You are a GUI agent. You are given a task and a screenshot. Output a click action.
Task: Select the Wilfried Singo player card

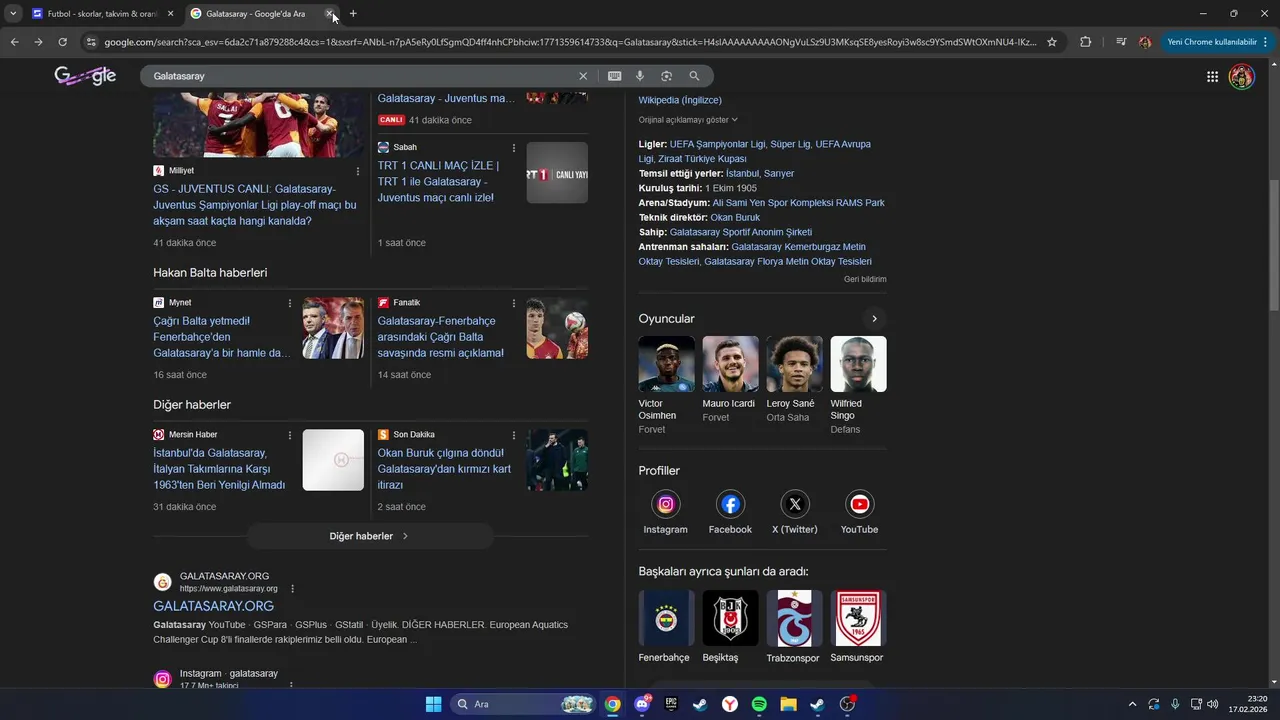tap(858, 385)
